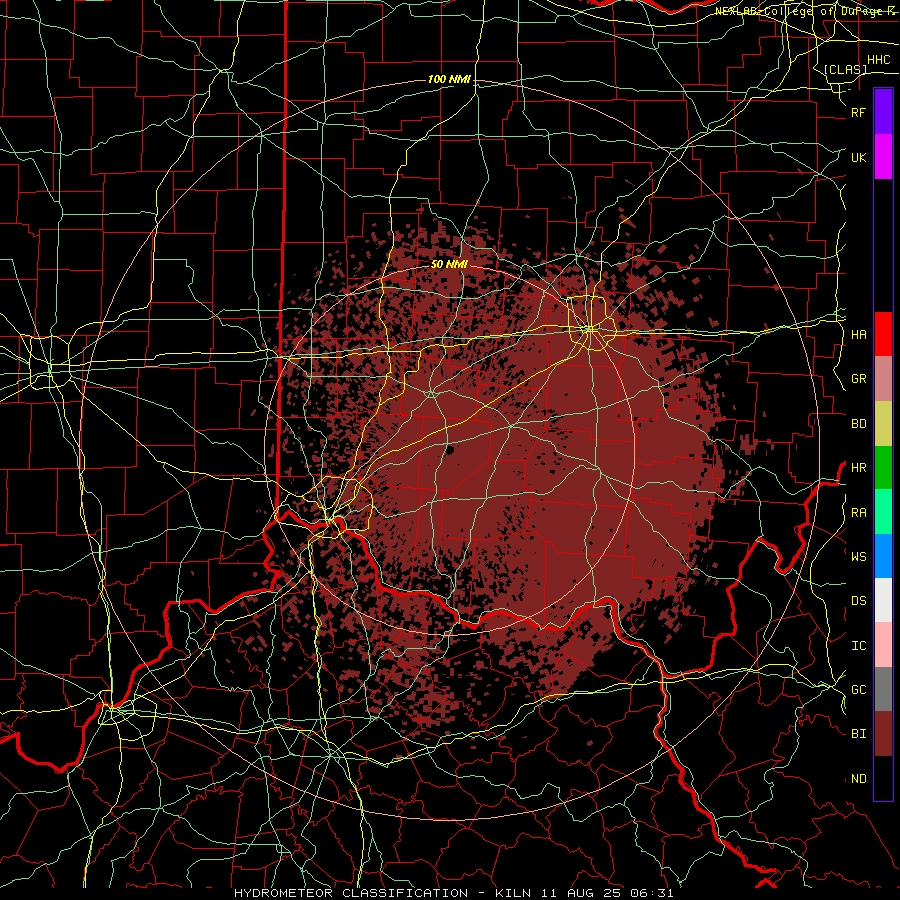Select the yellow BD legend swatch
The image size is (900, 900).
pos(883,424)
